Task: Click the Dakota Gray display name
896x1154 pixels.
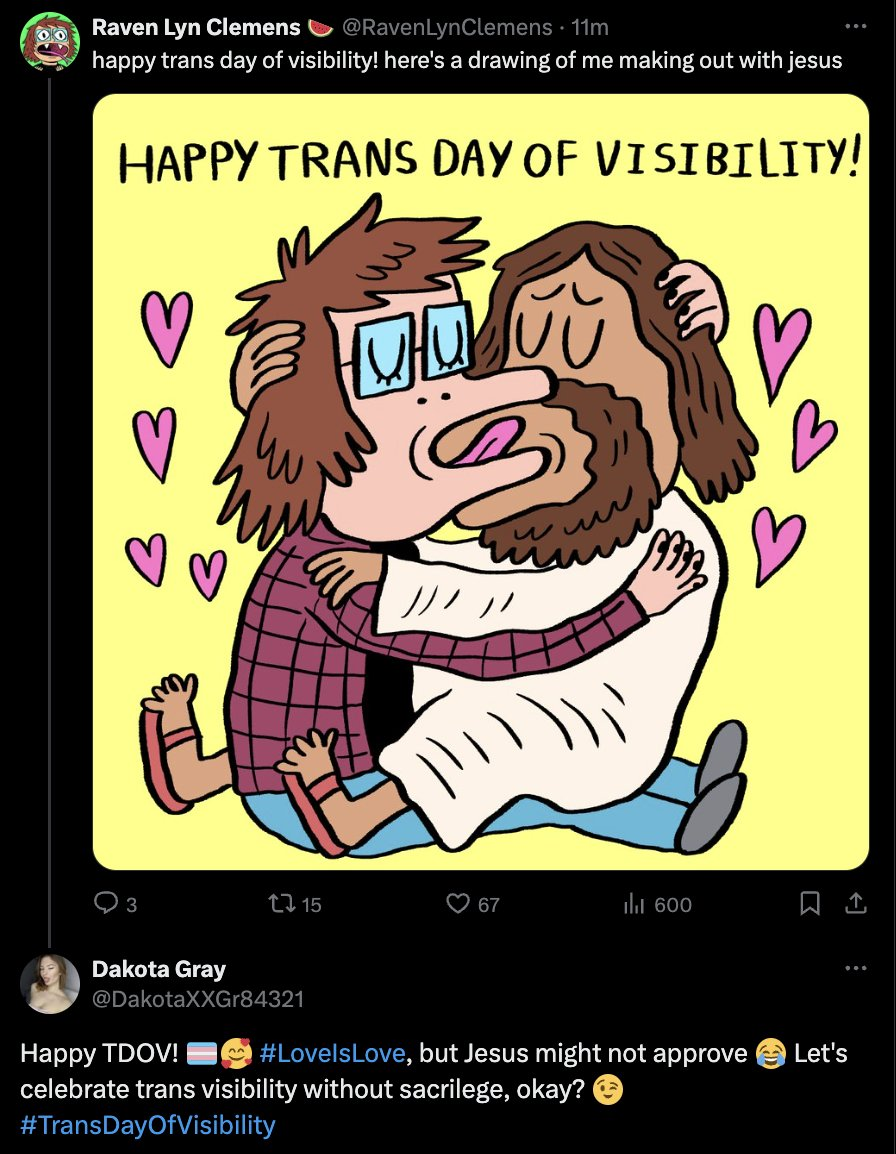Action: (158, 969)
